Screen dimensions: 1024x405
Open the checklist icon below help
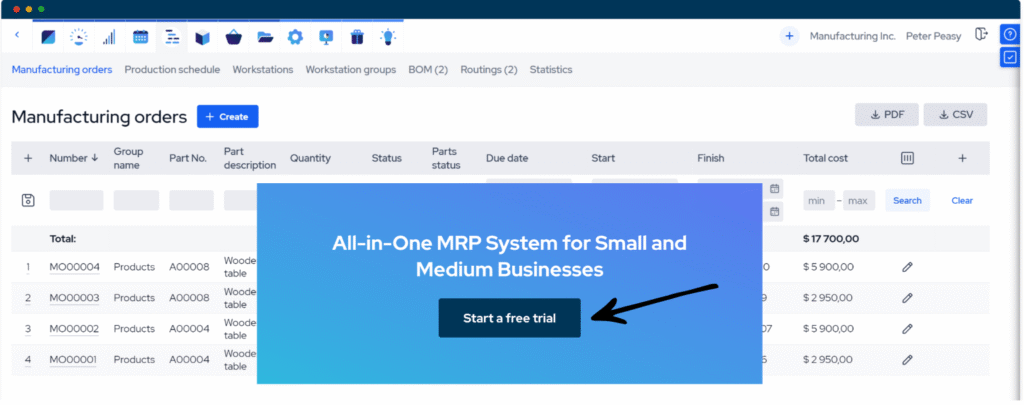pos(1010,57)
